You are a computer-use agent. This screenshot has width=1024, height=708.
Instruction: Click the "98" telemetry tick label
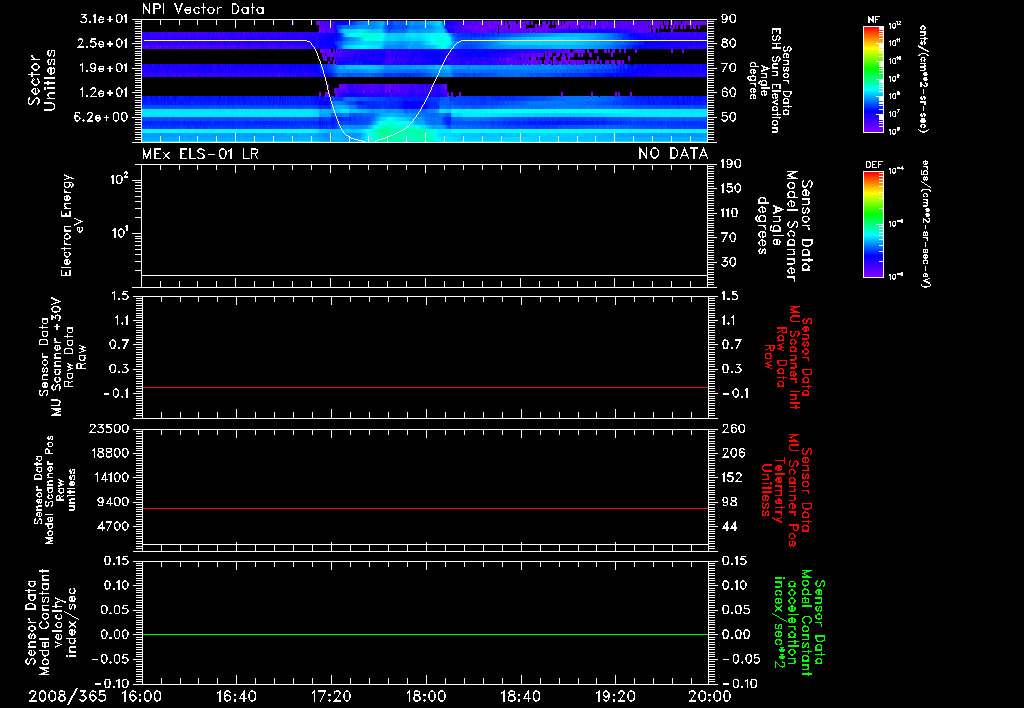click(x=728, y=502)
